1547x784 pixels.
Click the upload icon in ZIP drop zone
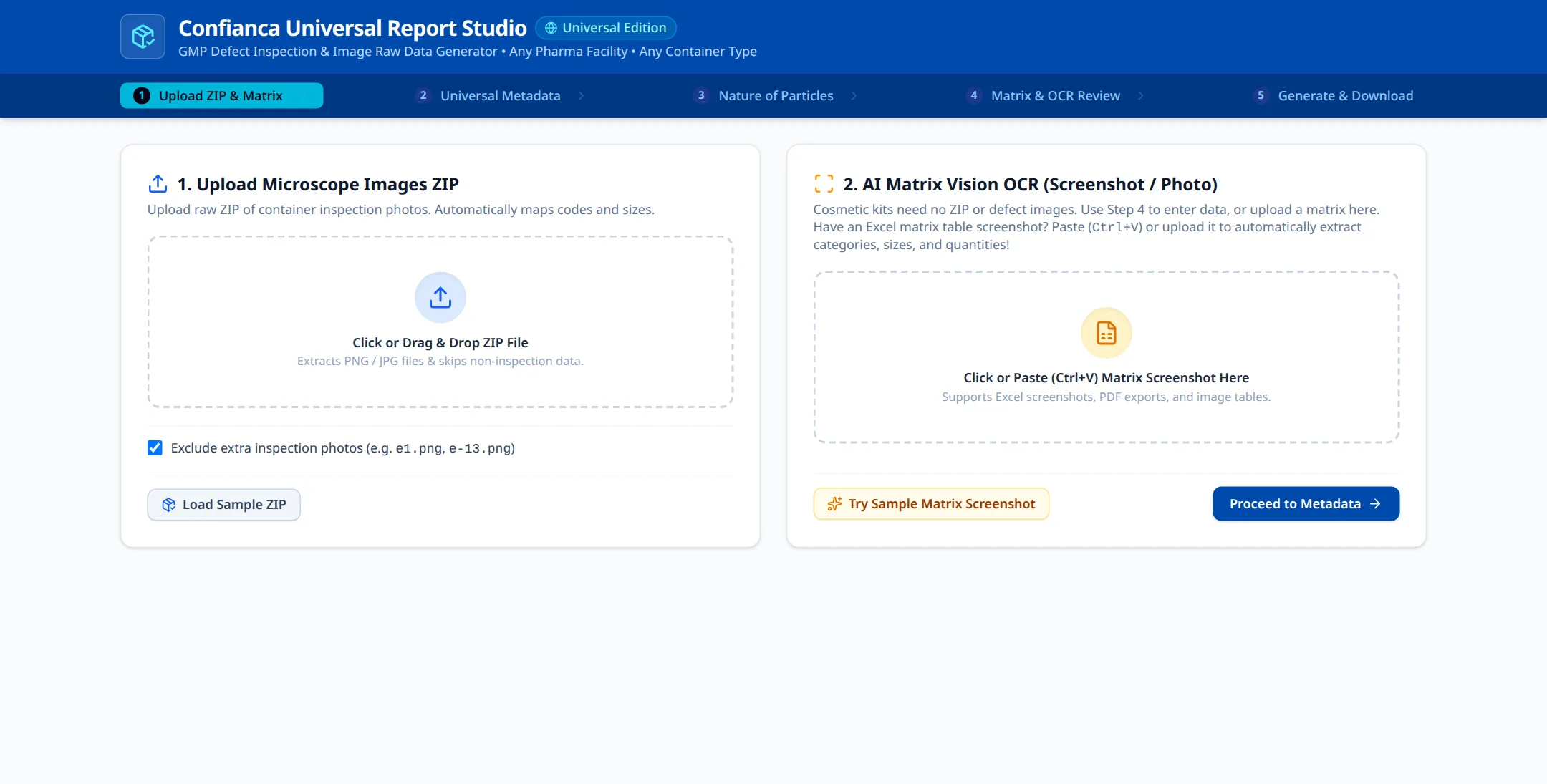tap(440, 297)
